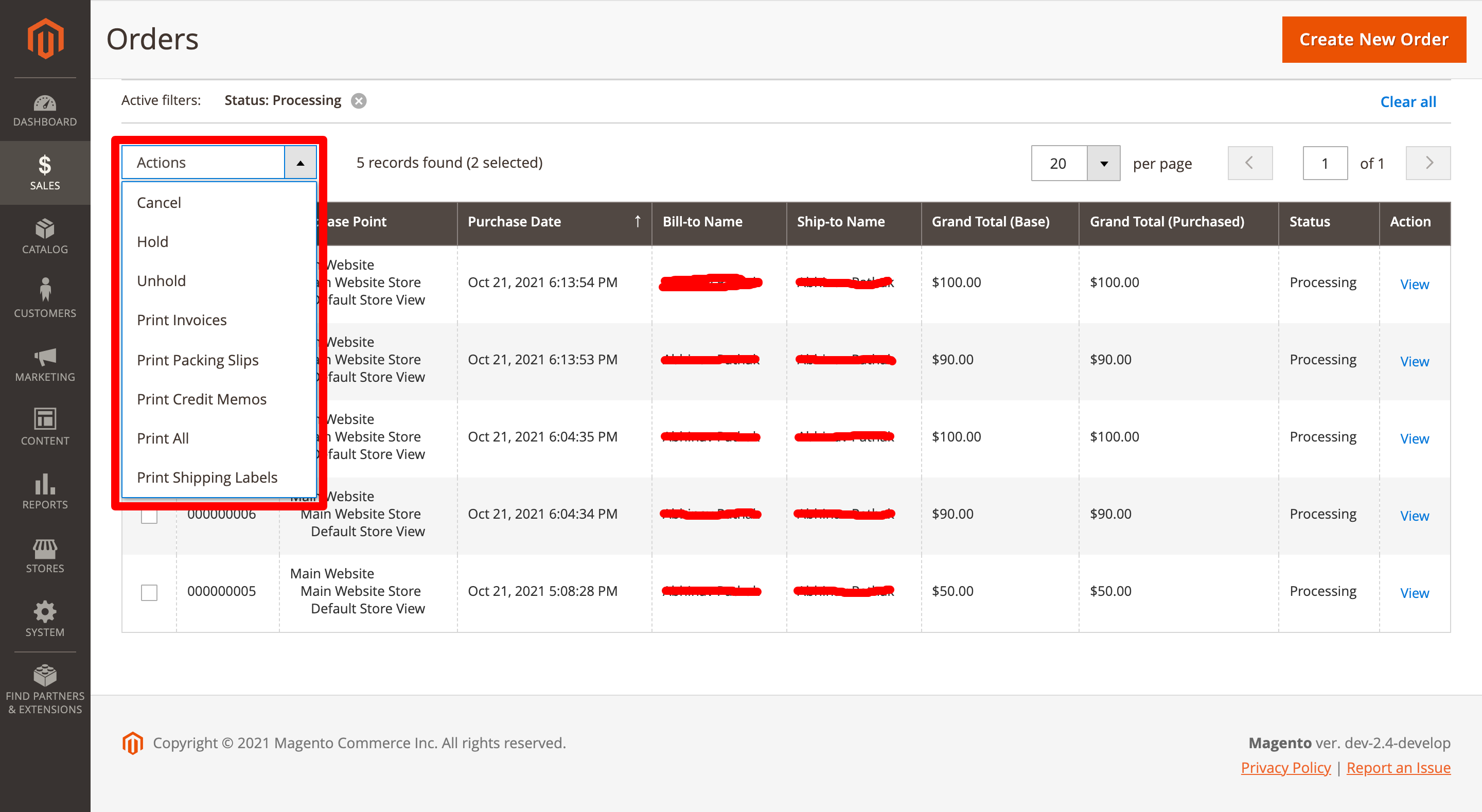Click inside the page number field
The width and height of the screenshot is (1482, 812).
tap(1325, 163)
